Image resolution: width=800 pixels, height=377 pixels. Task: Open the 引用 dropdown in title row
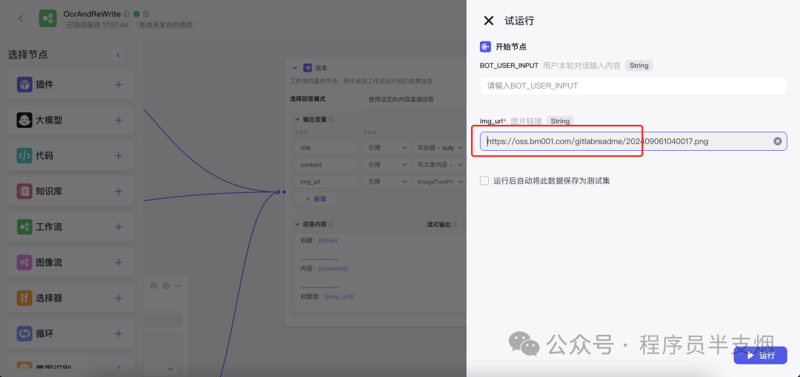pos(386,147)
